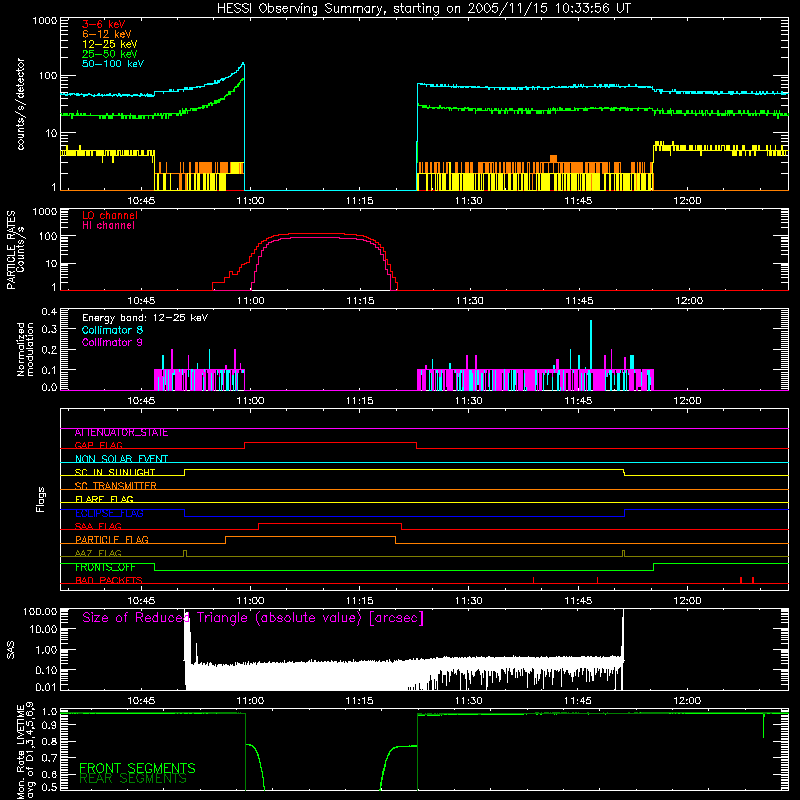The width and height of the screenshot is (800, 800).
Task: Click the 10:45 tick label under particle rates panel
Action: [x=141, y=301]
